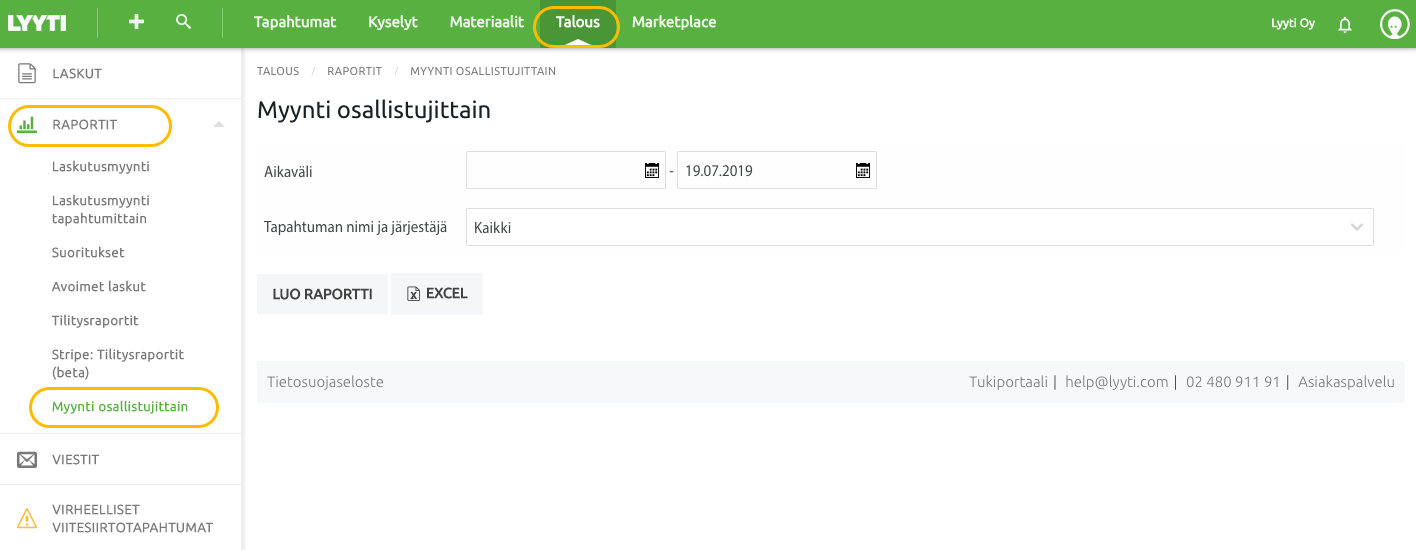Open Laskutusmyynti report in sidebar
The image size is (1416, 550).
tap(101, 167)
